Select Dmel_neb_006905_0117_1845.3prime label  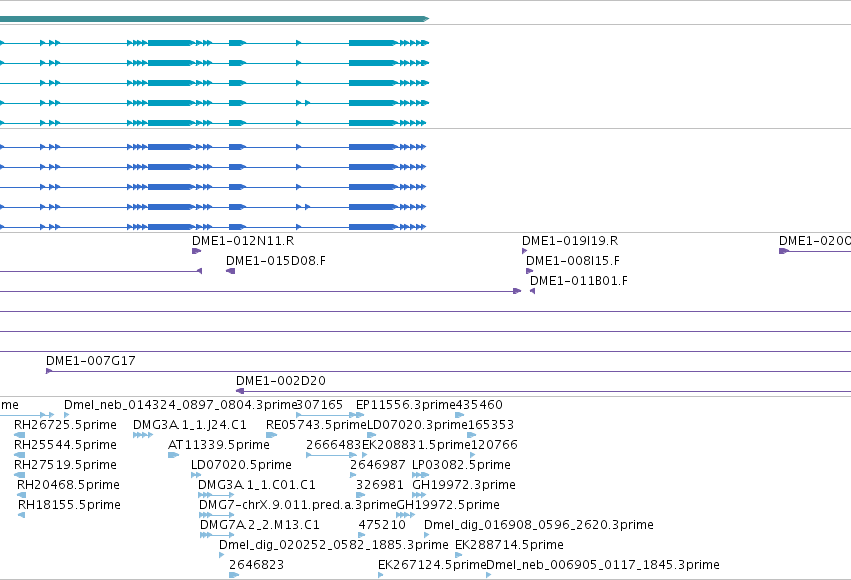tap(602, 565)
